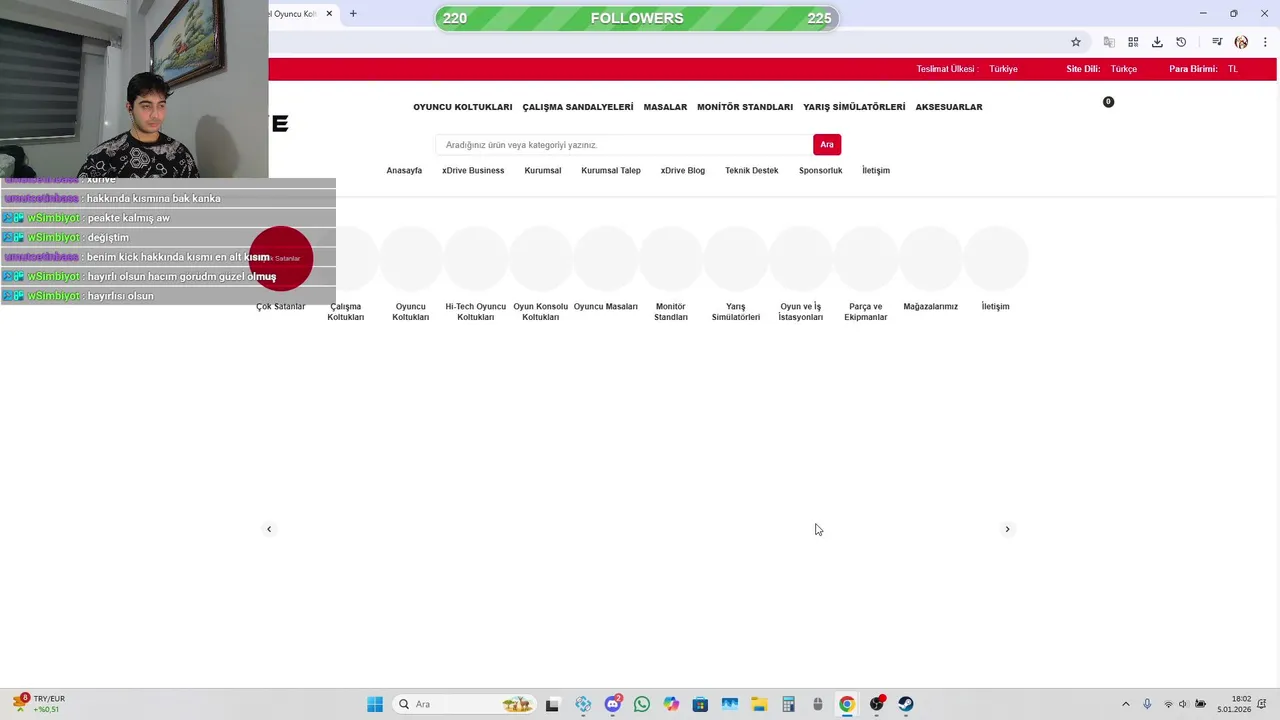Select Hi-Tech Oyuncu Koltukları category

pos(476,272)
